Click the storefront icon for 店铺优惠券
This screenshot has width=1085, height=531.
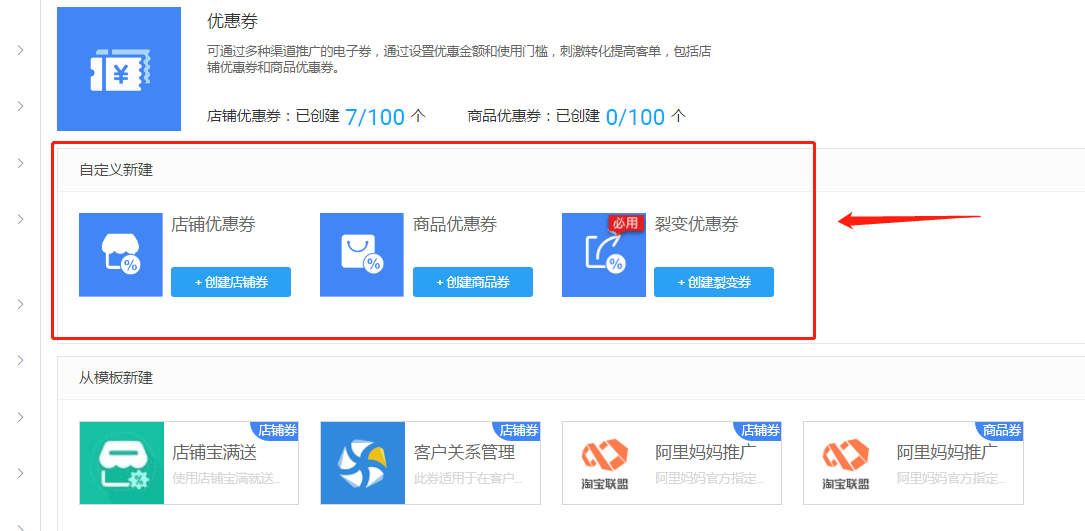(120, 255)
